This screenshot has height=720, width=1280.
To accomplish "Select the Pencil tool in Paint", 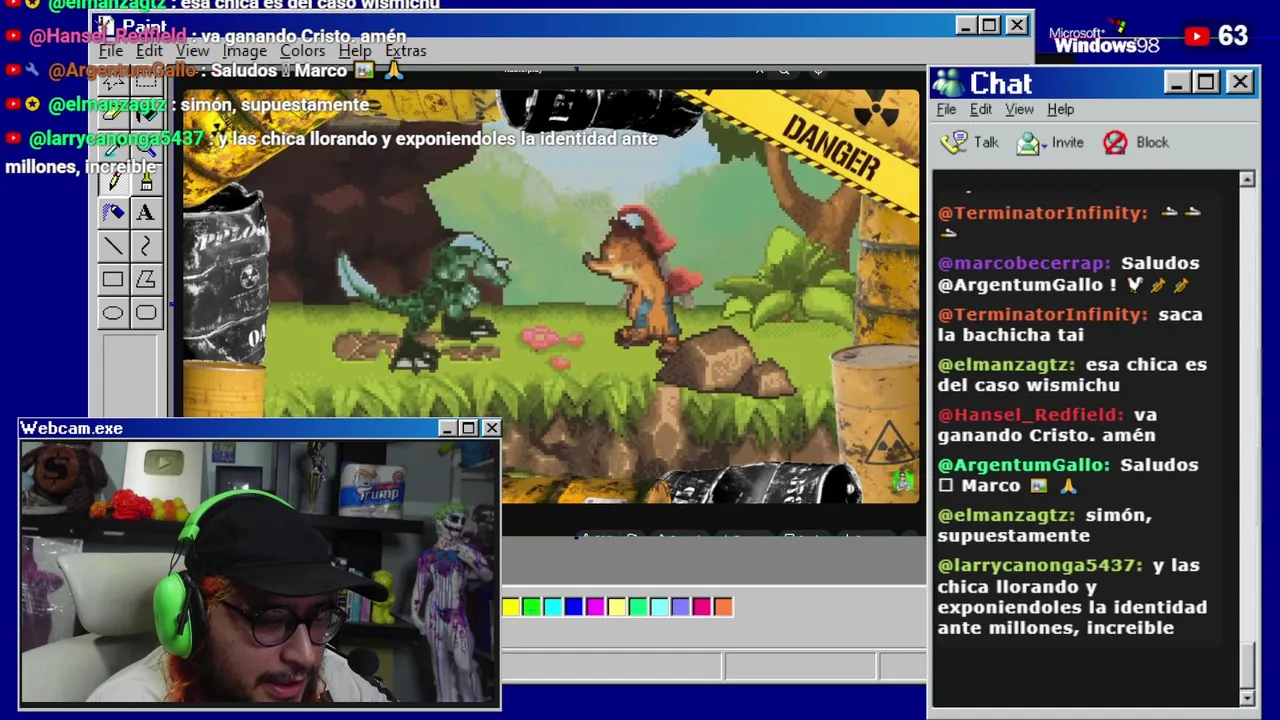I will click(113, 179).
